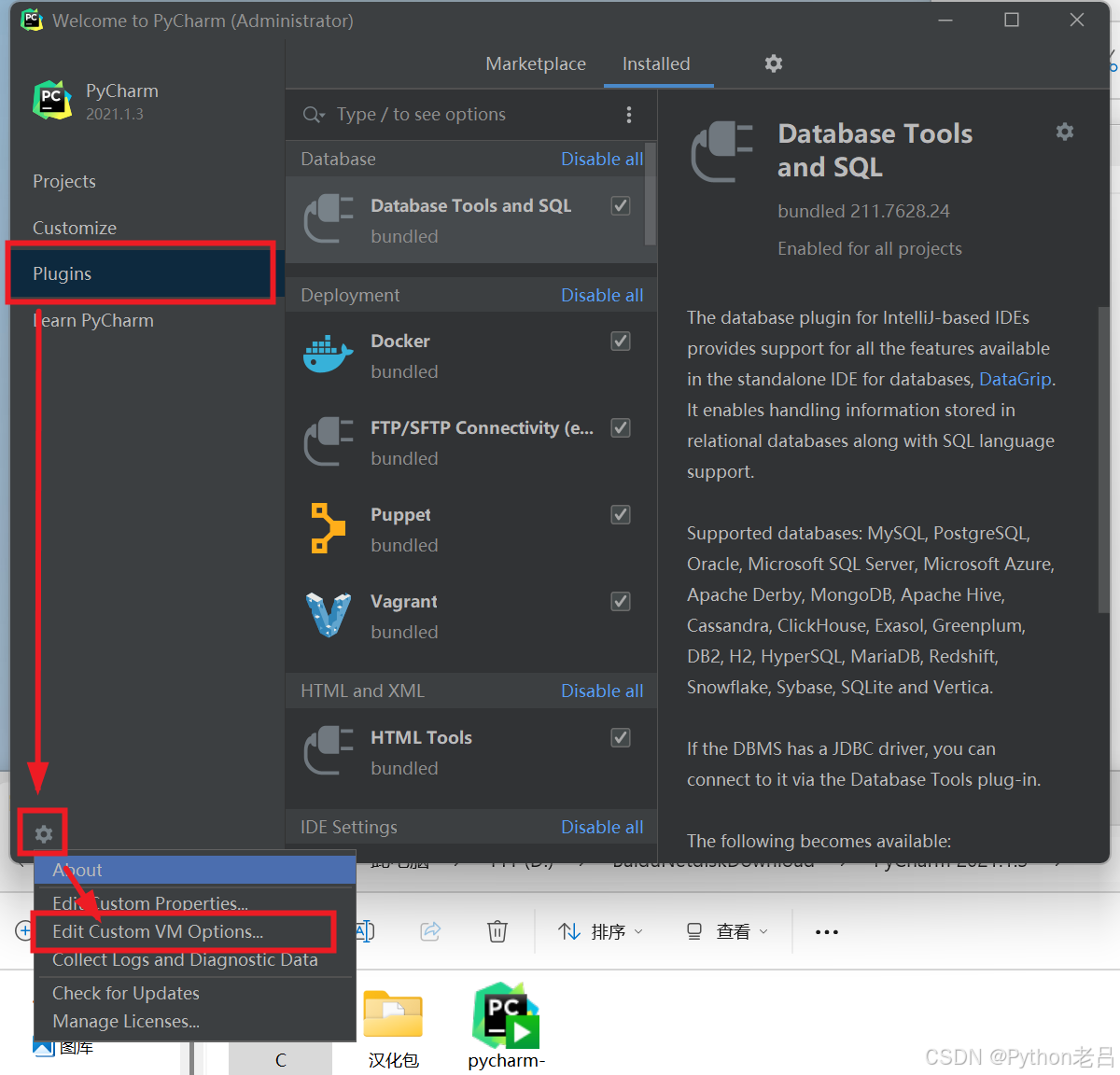This screenshot has height=1075, width=1120.
Task: Uncheck Database Tools and SQL plugin
Action: coord(621,205)
